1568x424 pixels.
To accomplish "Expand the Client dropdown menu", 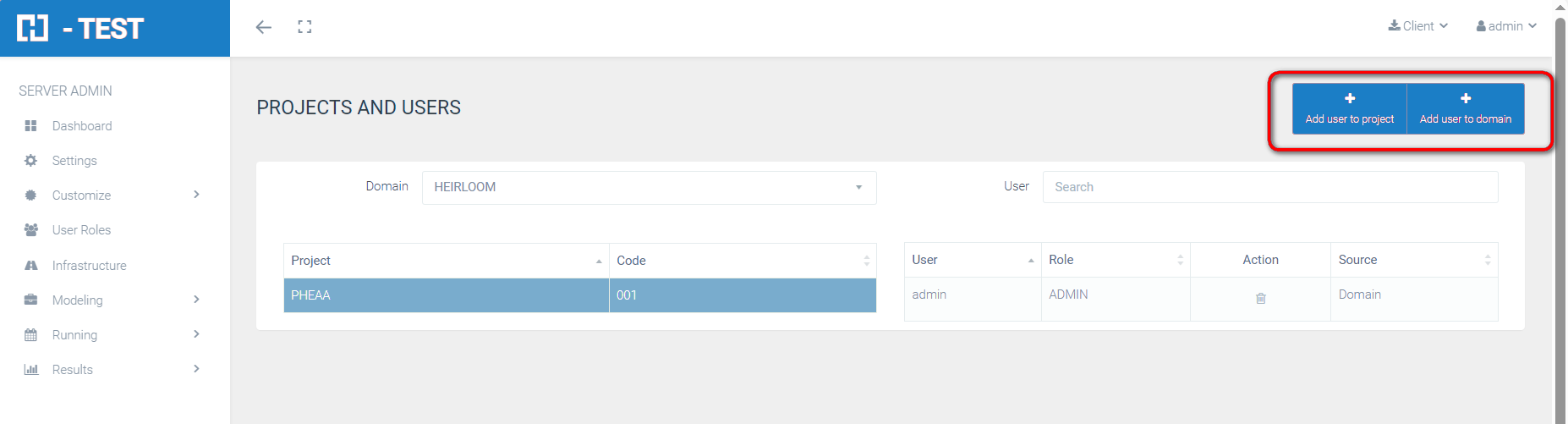I will pos(1418,26).
